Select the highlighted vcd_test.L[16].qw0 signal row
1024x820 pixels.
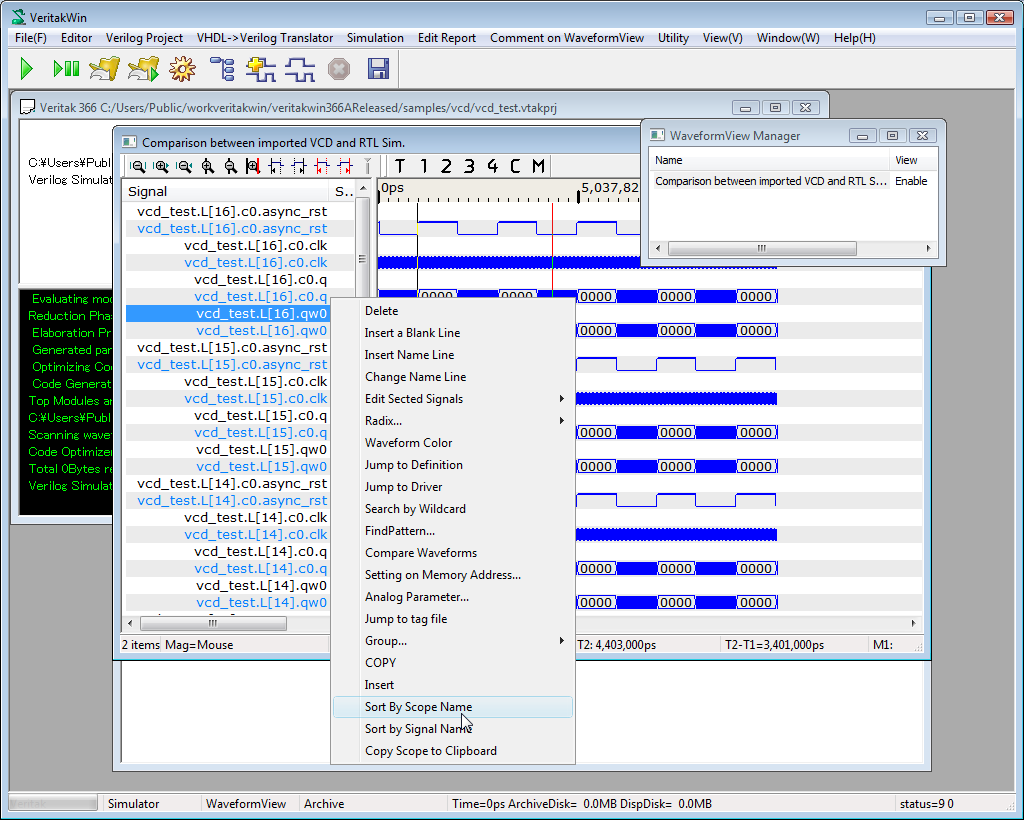[227, 313]
